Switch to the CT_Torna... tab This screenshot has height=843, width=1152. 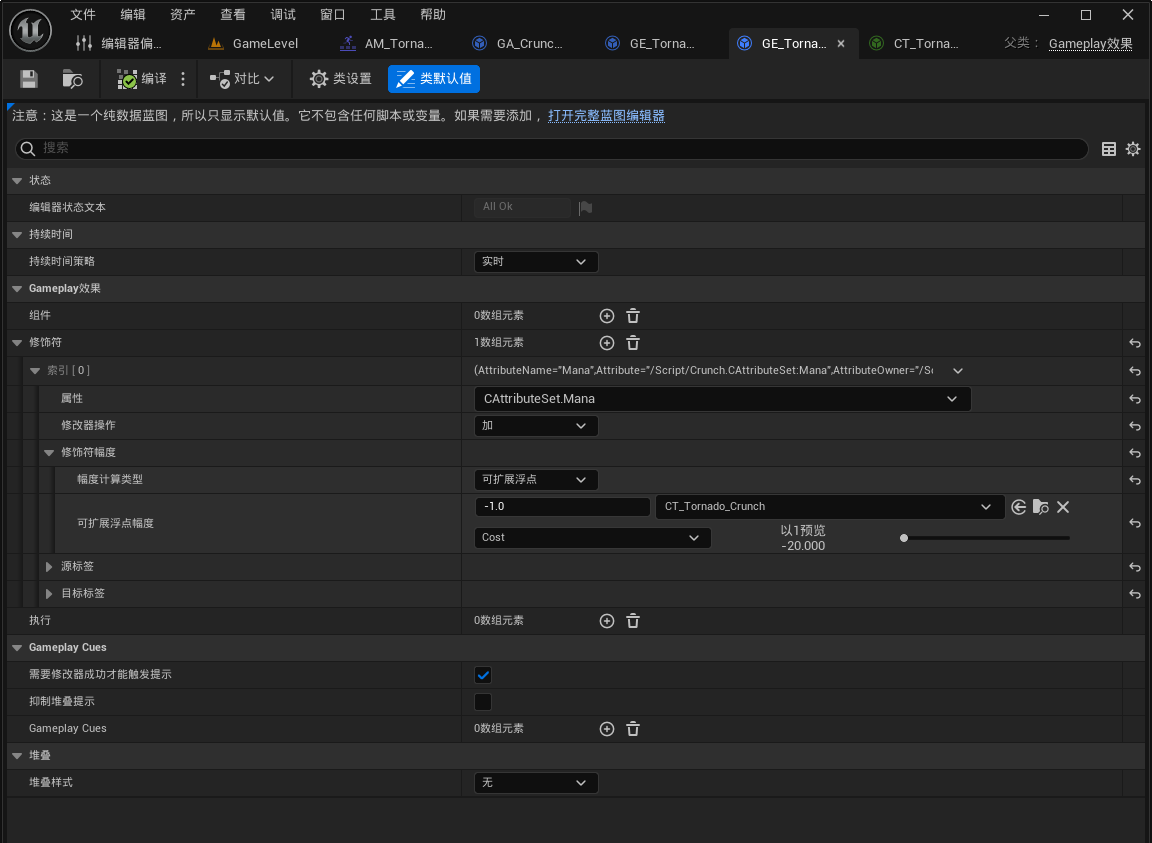(x=915, y=43)
